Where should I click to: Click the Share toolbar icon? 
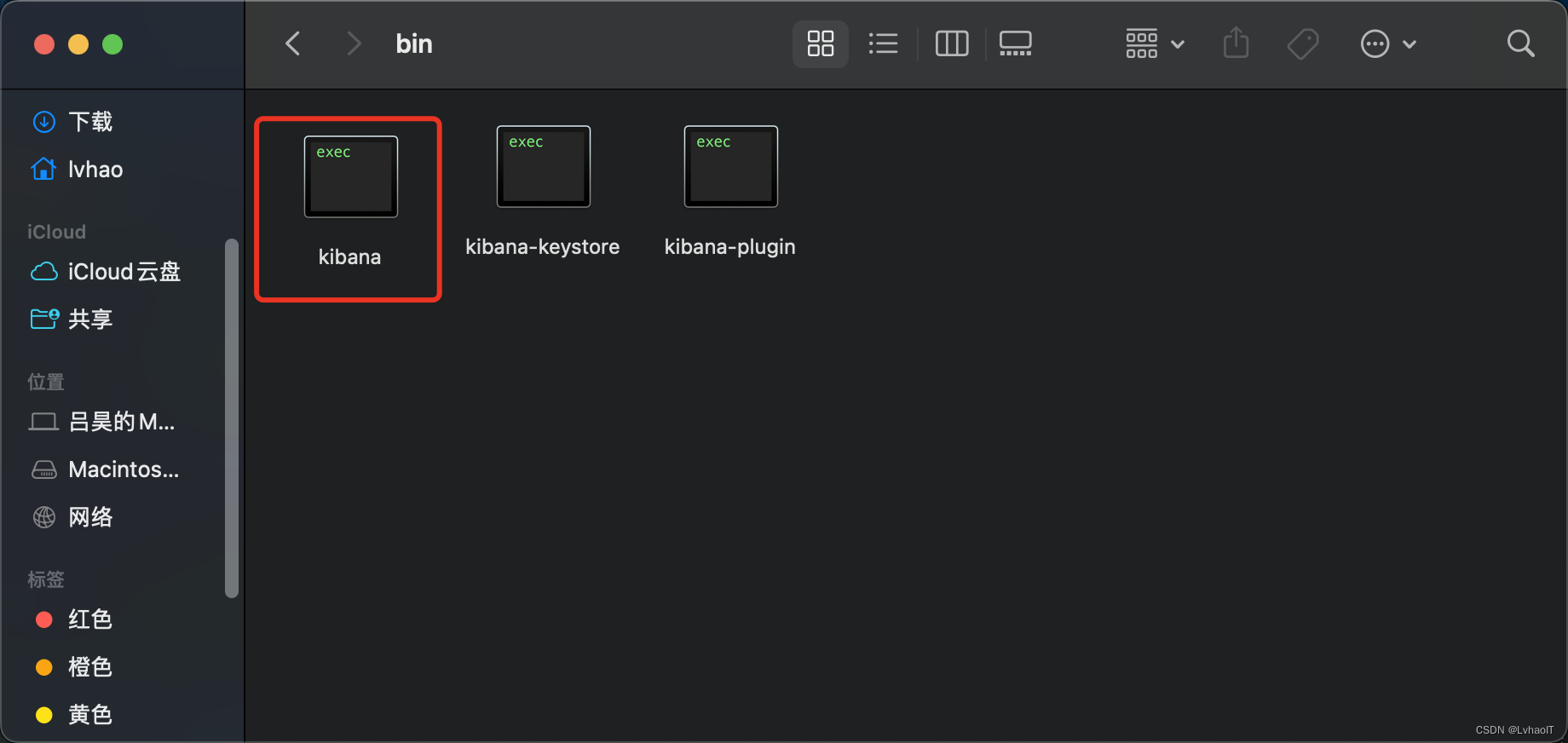point(1236,43)
